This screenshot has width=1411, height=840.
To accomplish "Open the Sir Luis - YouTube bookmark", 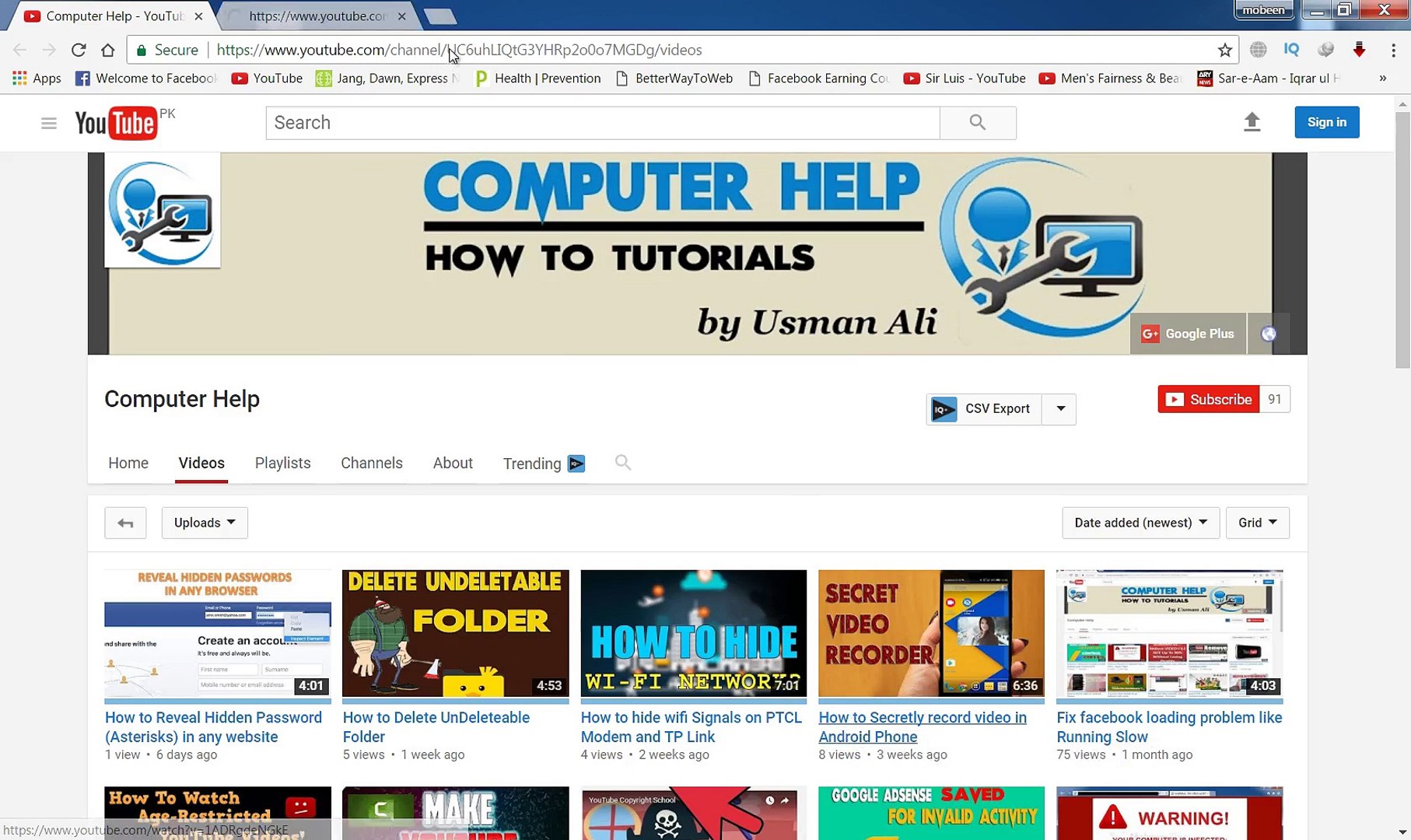I will click(x=965, y=78).
